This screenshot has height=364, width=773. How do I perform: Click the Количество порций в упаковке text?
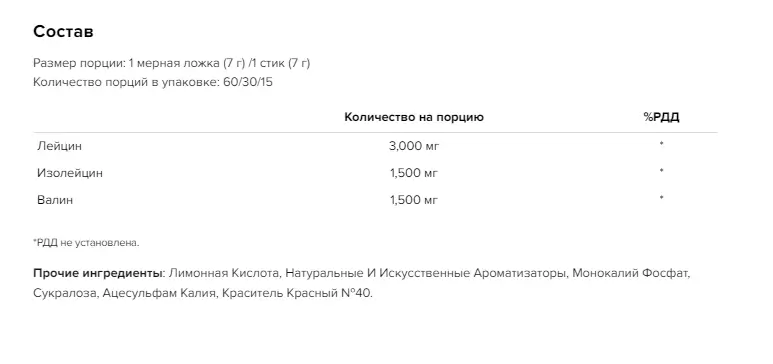pyautogui.click(x=153, y=82)
